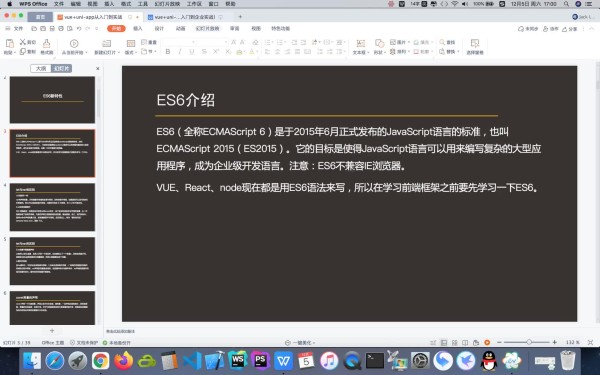Click the 分享 share button
The image size is (600, 375).
(569, 29)
